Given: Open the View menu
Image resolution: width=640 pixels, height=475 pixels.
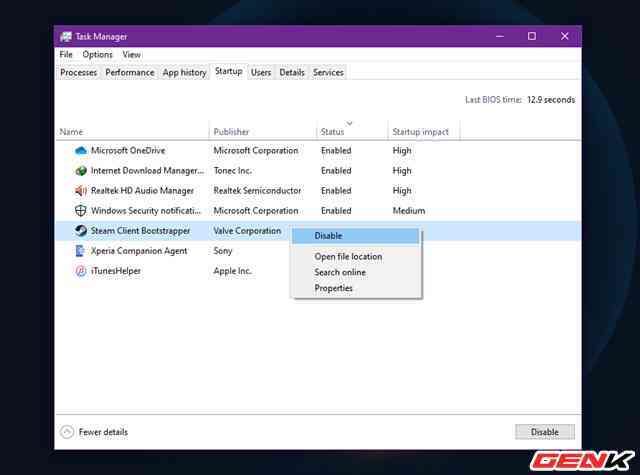Looking at the screenshot, I should pos(131,54).
